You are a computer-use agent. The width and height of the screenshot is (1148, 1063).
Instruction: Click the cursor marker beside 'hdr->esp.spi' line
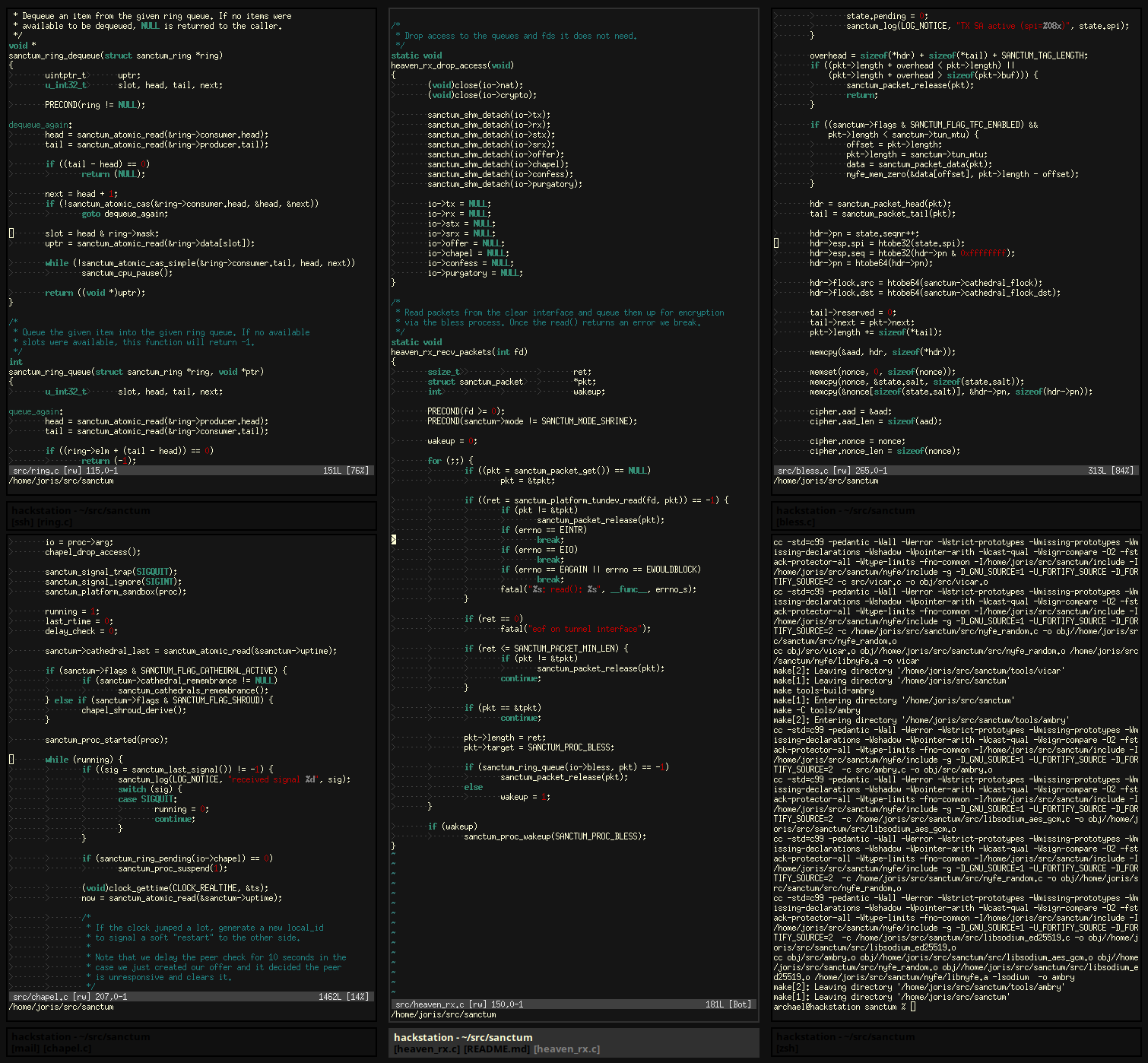(776, 243)
